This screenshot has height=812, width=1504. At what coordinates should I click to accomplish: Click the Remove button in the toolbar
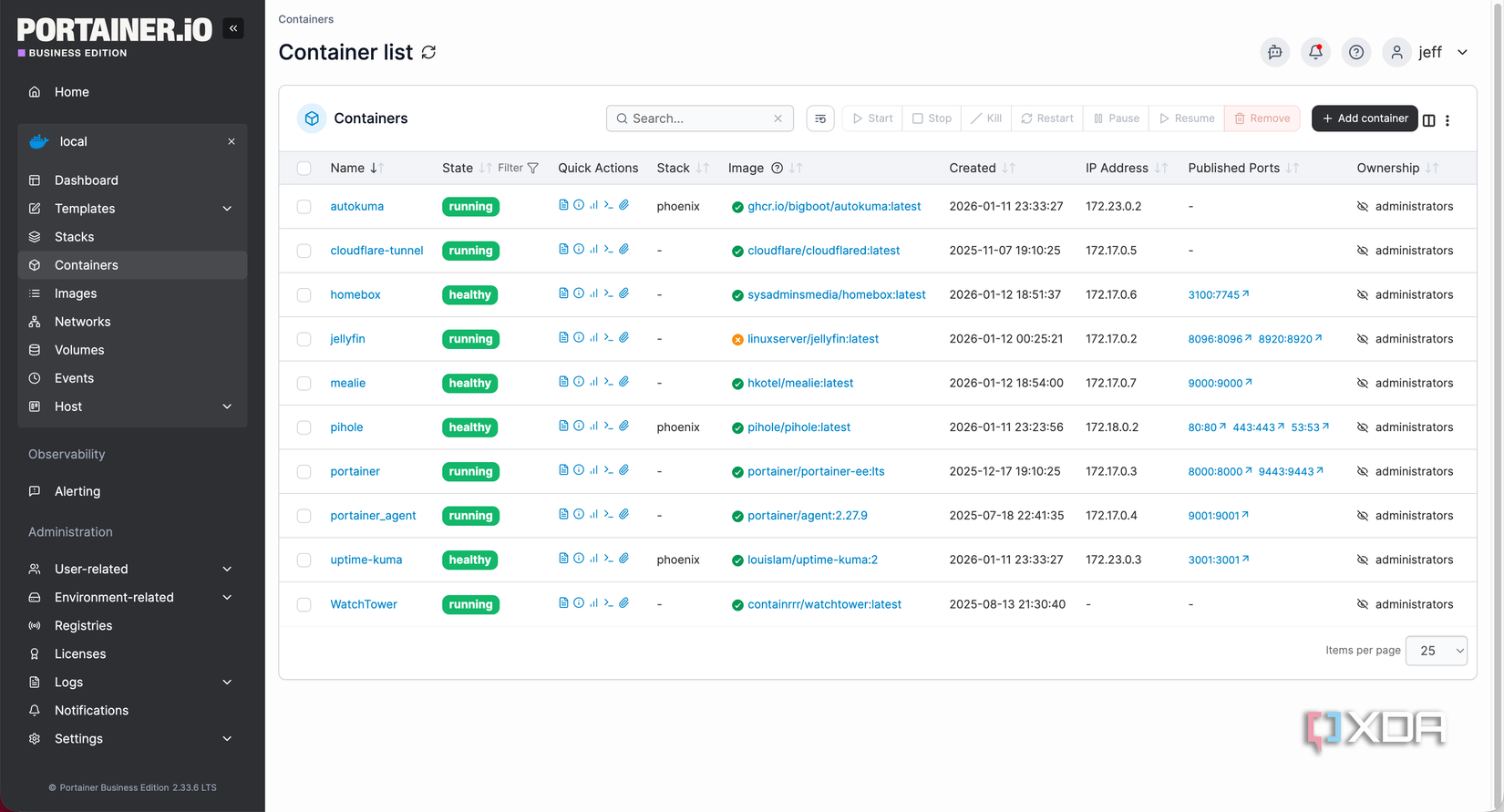tap(1262, 118)
